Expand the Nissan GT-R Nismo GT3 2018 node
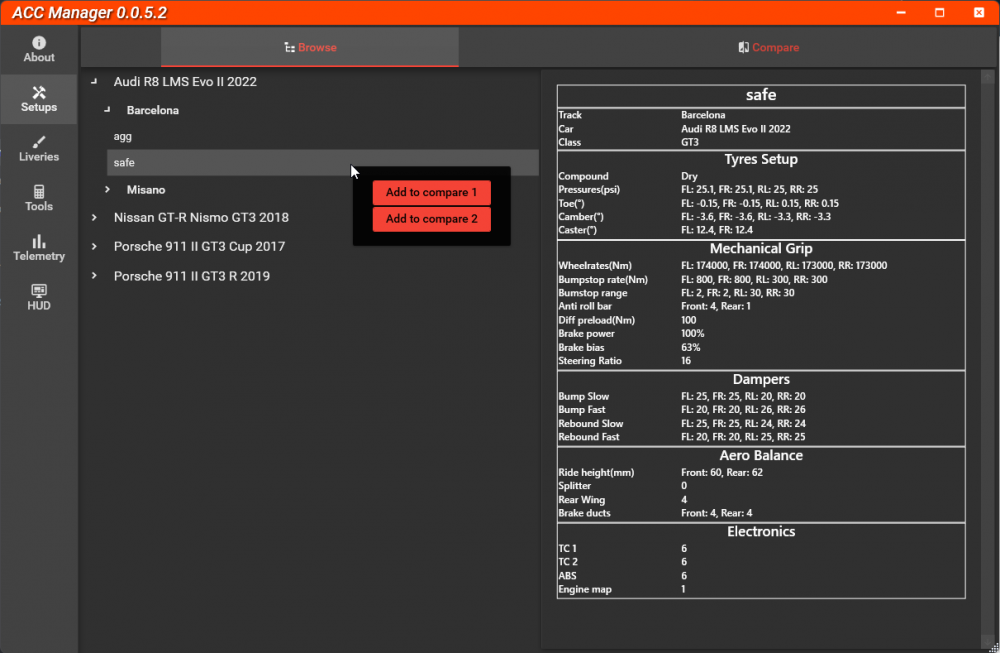Image resolution: width=1000 pixels, height=653 pixels. point(94,217)
